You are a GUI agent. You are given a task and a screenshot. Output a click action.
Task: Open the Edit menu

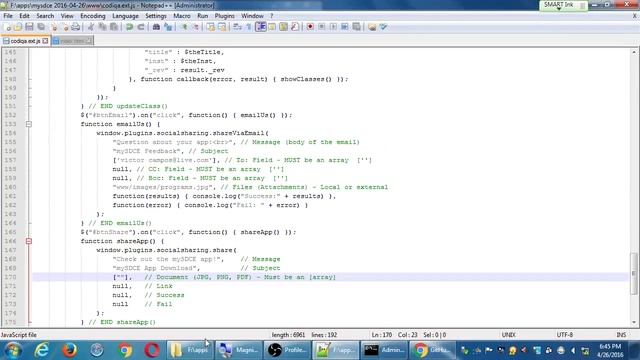coord(24,16)
